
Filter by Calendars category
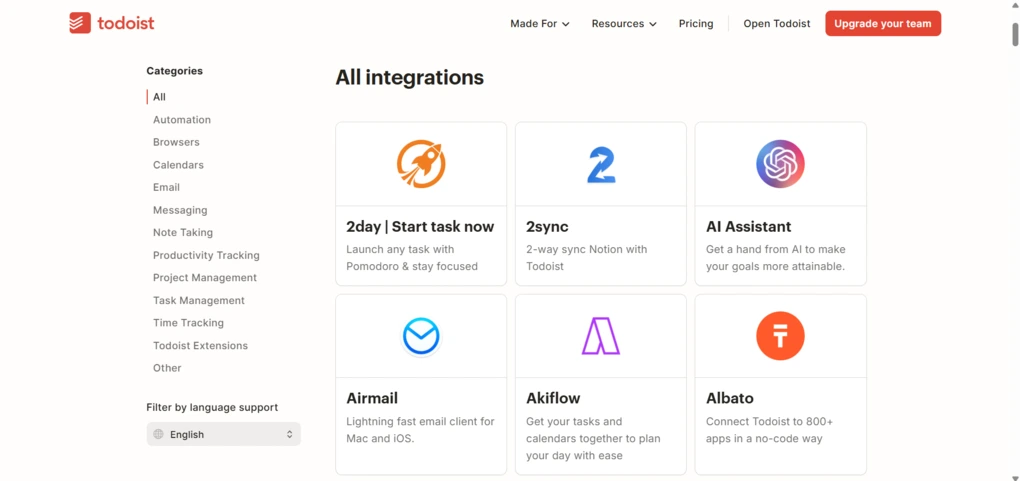pos(178,165)
